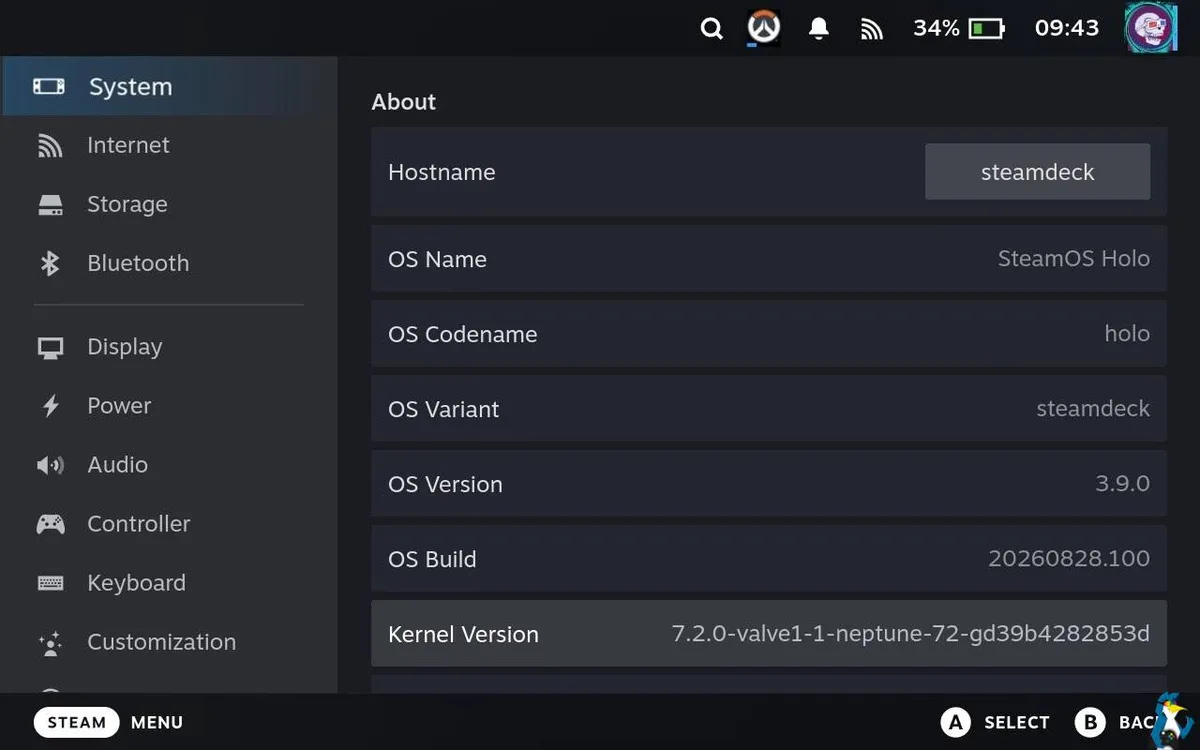Click the 09:43 clock
The height and width of the screenshot is (750, 1200).
point(1066,28)
